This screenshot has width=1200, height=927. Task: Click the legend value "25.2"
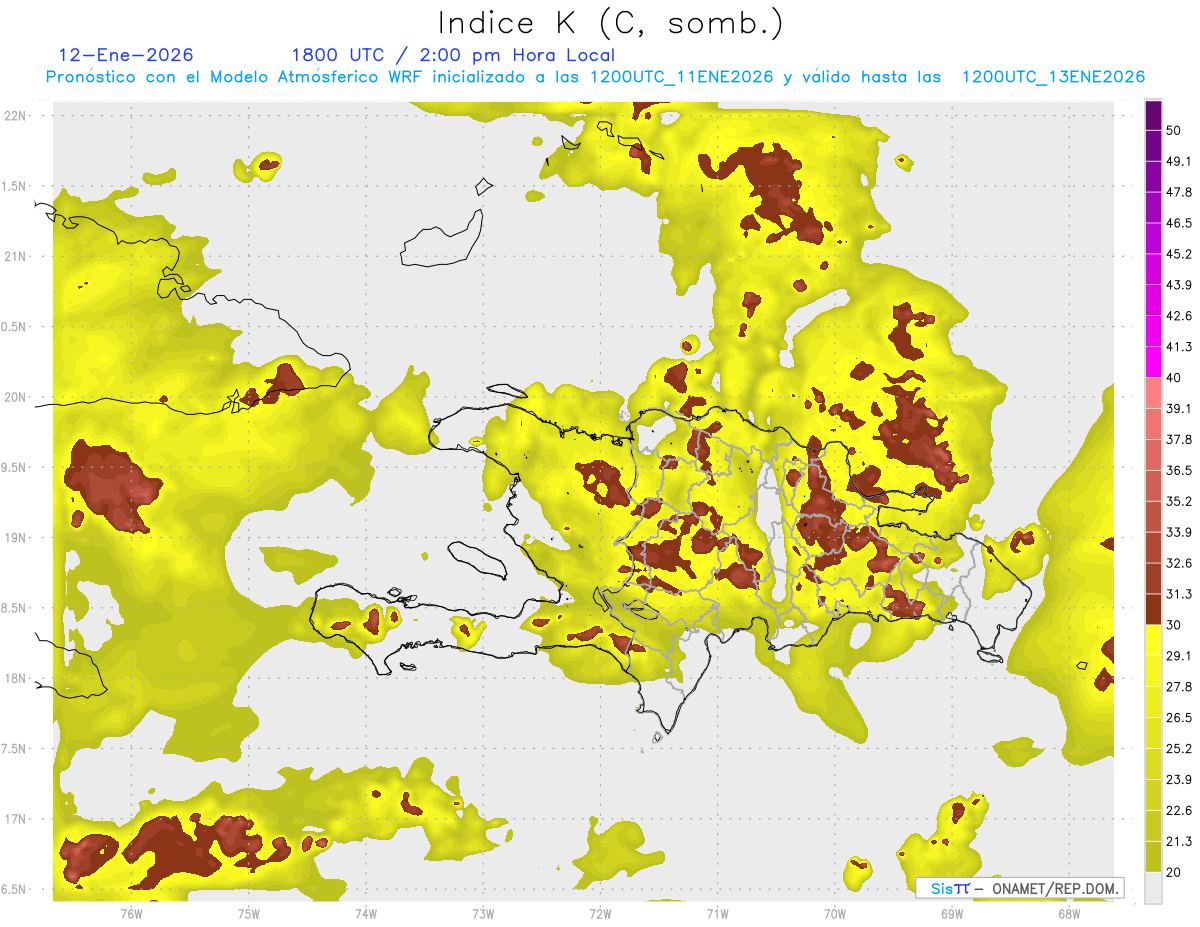tap(1179, 749)
